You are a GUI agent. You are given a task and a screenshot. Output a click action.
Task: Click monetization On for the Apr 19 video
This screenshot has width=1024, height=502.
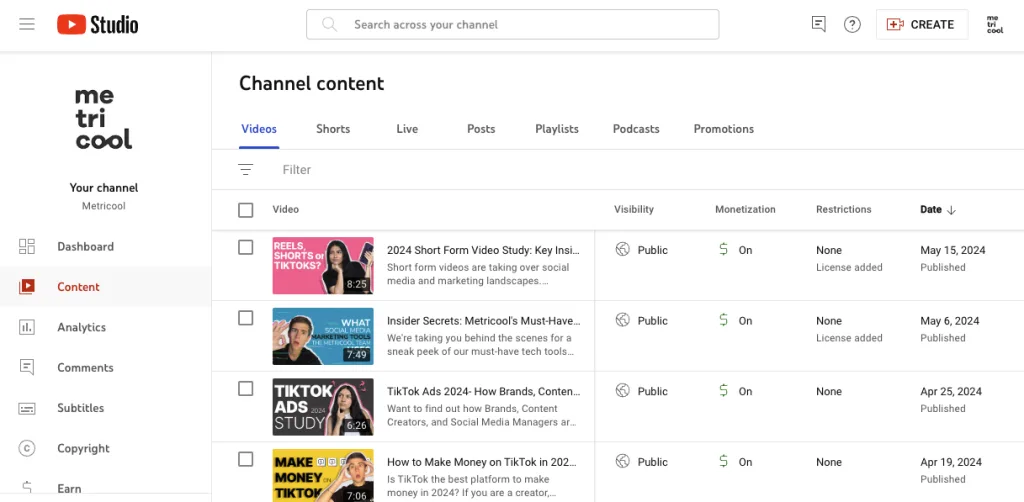pyautogui.click(x=745, y=462)
